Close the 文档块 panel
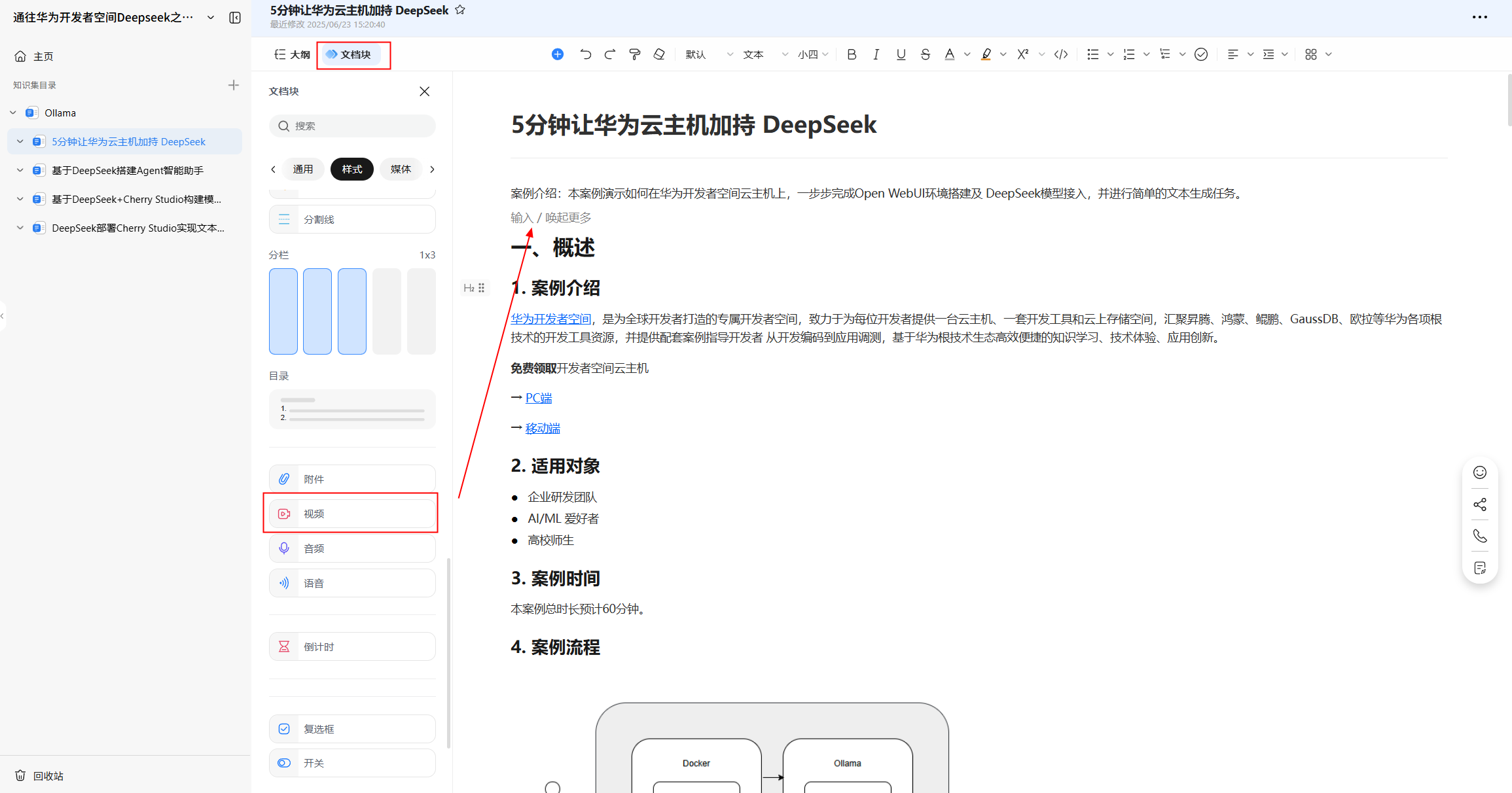Viewport: 1512px width, 793px height. pyautogui.click(x=425, y=92)
